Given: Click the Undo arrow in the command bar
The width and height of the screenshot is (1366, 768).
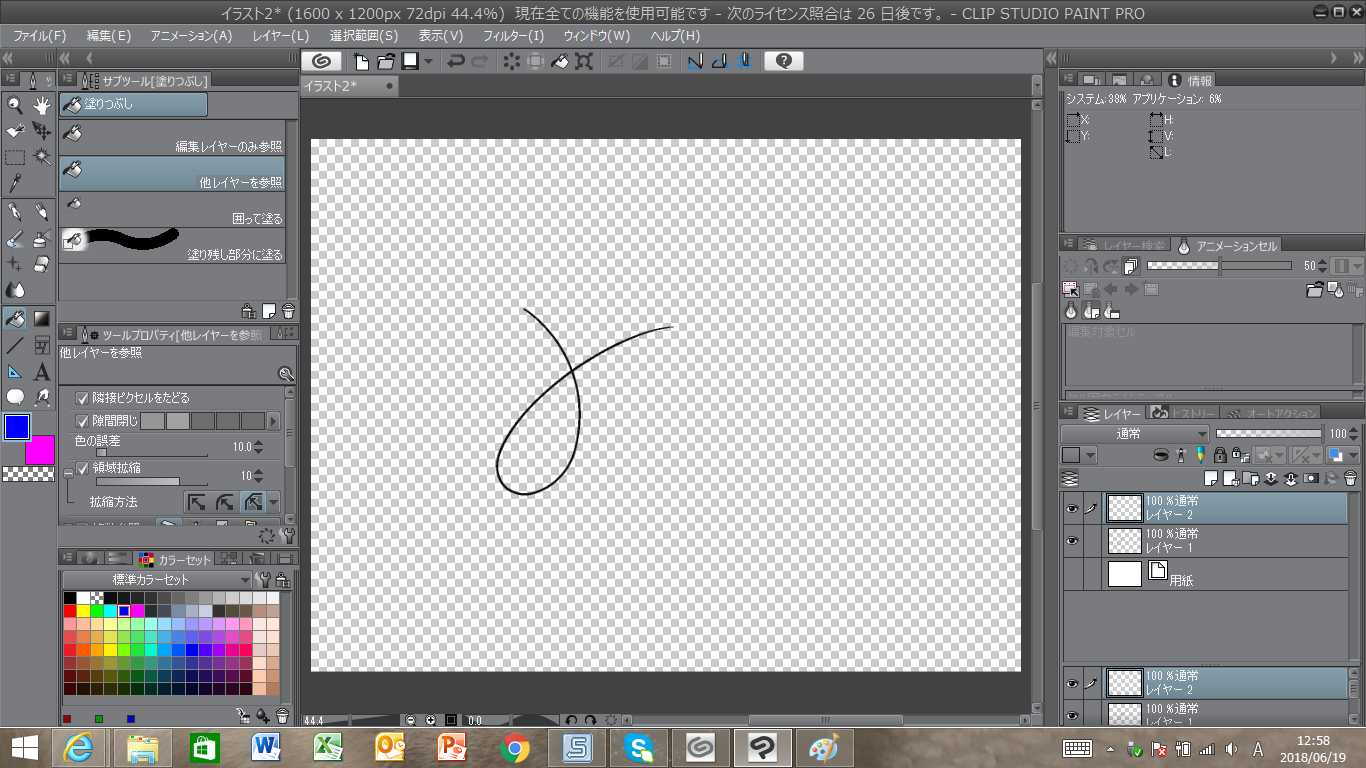Looking at the screenshot, I should click(x=456, y=62).
